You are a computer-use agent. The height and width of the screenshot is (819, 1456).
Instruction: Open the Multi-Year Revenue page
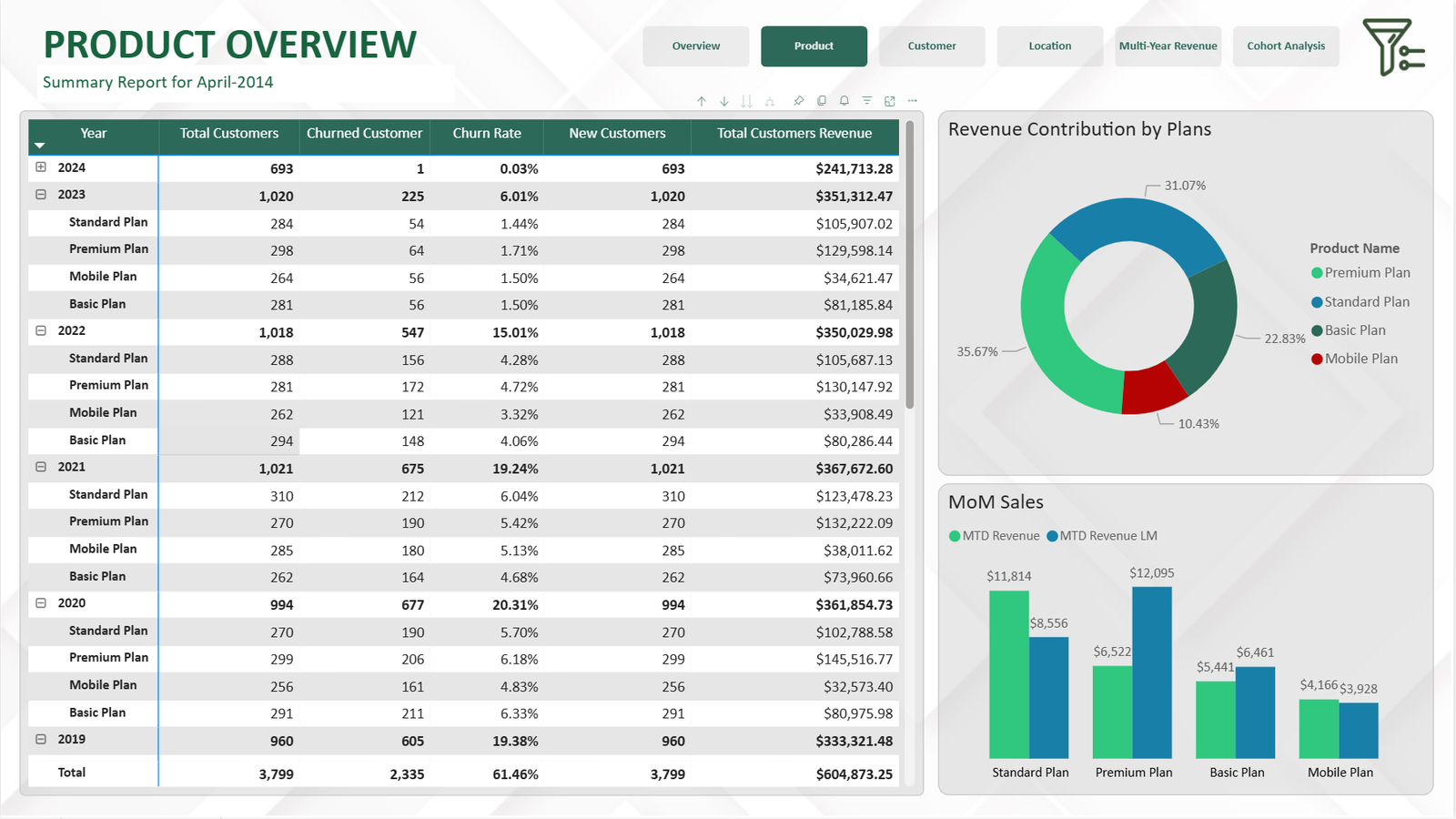[x=1168, y=46]
